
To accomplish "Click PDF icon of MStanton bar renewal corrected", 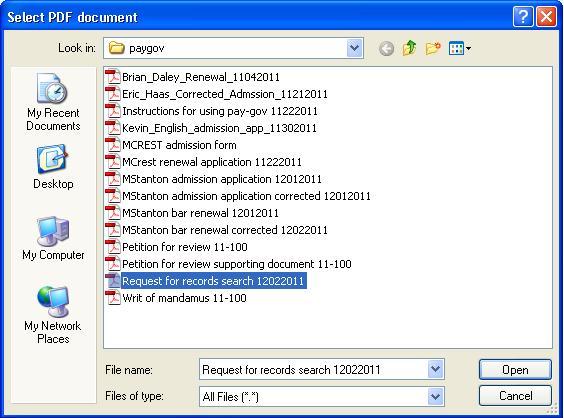I will 113,230.
